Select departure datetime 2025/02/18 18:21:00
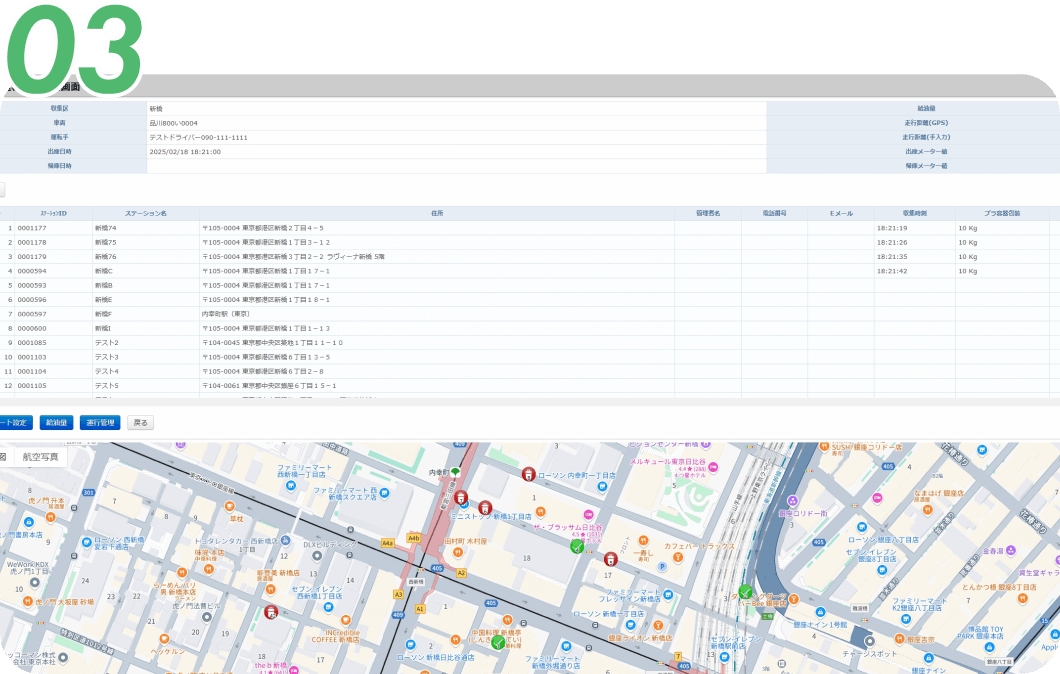1060x674 pixels. pyautogui.click(x=185, y=152)
